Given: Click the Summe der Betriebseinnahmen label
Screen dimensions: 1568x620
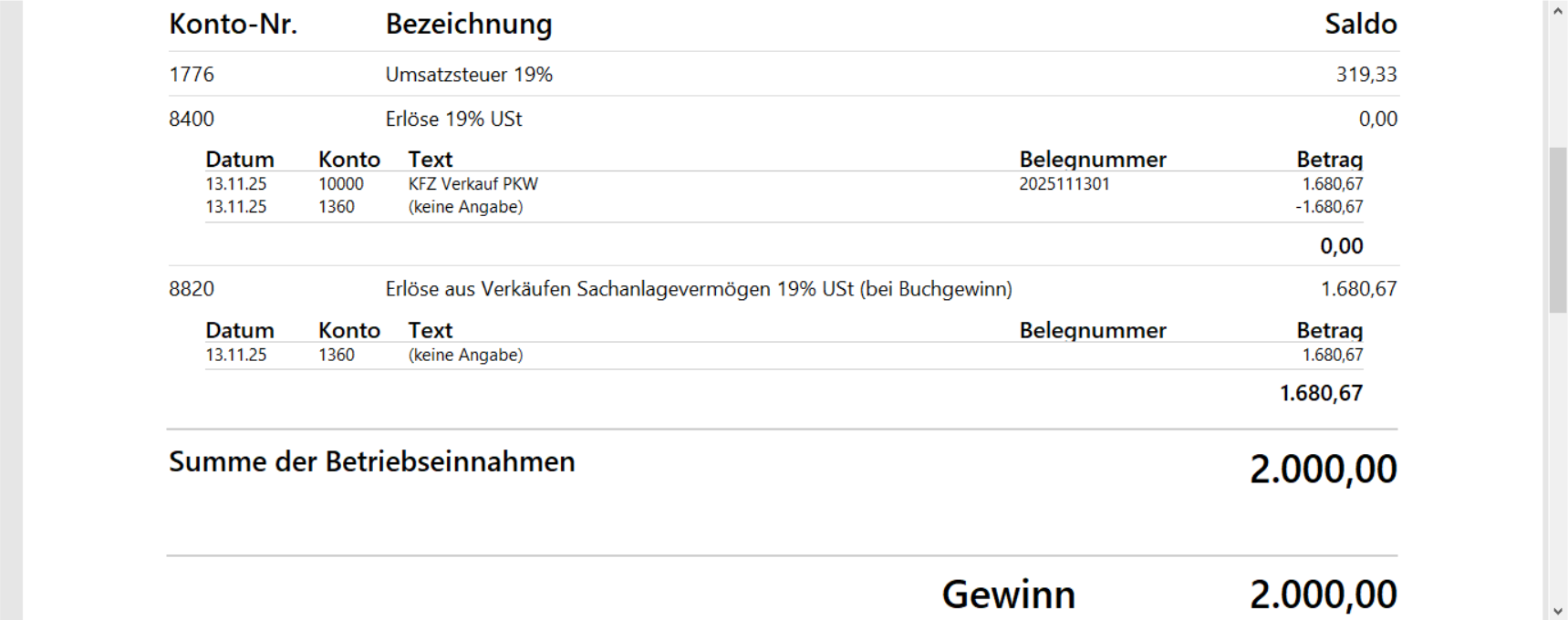Looking at the screenshot, I should click(x=371, y=462).
